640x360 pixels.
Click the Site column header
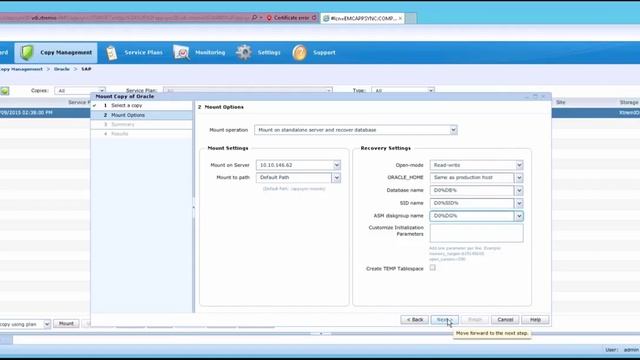click(x=561, y=102)
